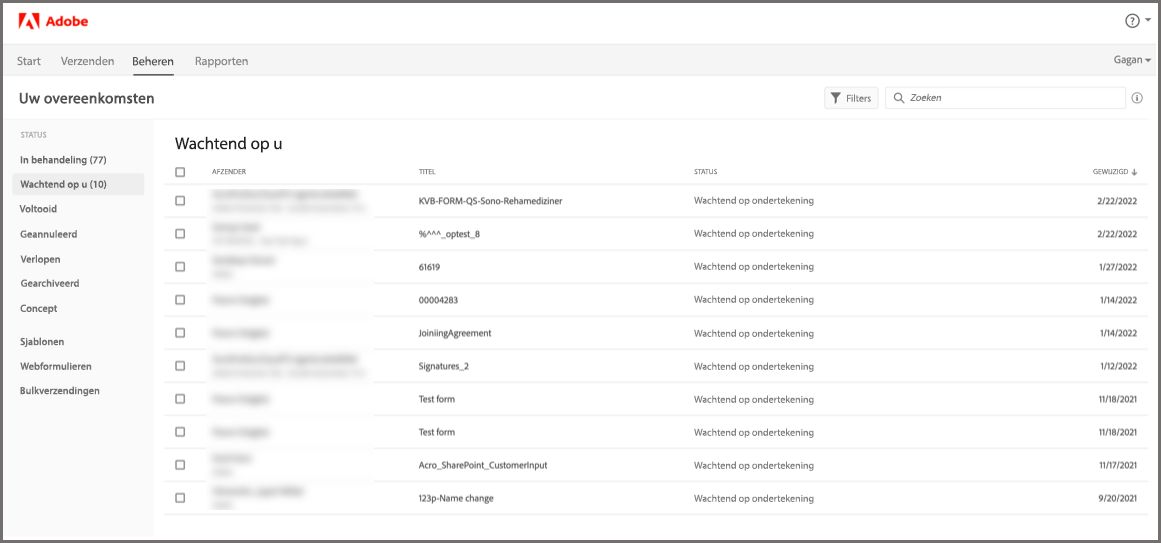Show In behandeling (77) agreements
The image size is (1161, 543).
63,160
